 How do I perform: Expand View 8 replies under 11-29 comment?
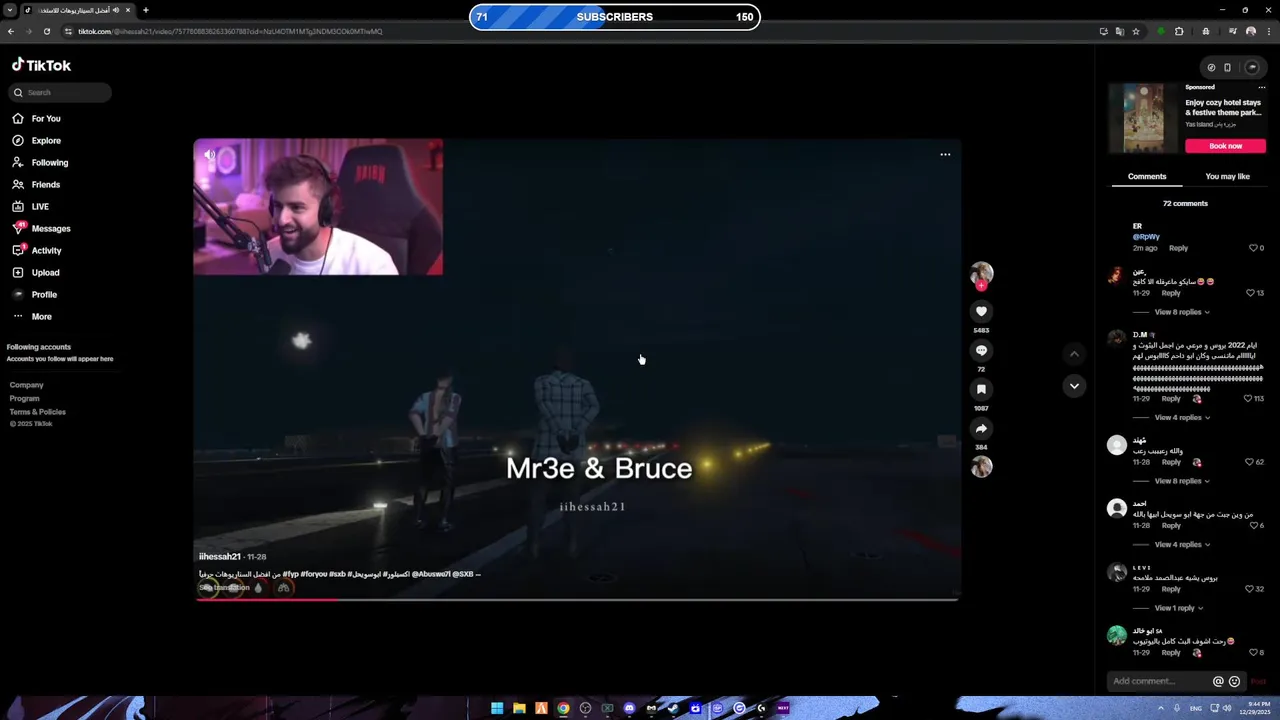1182,312
